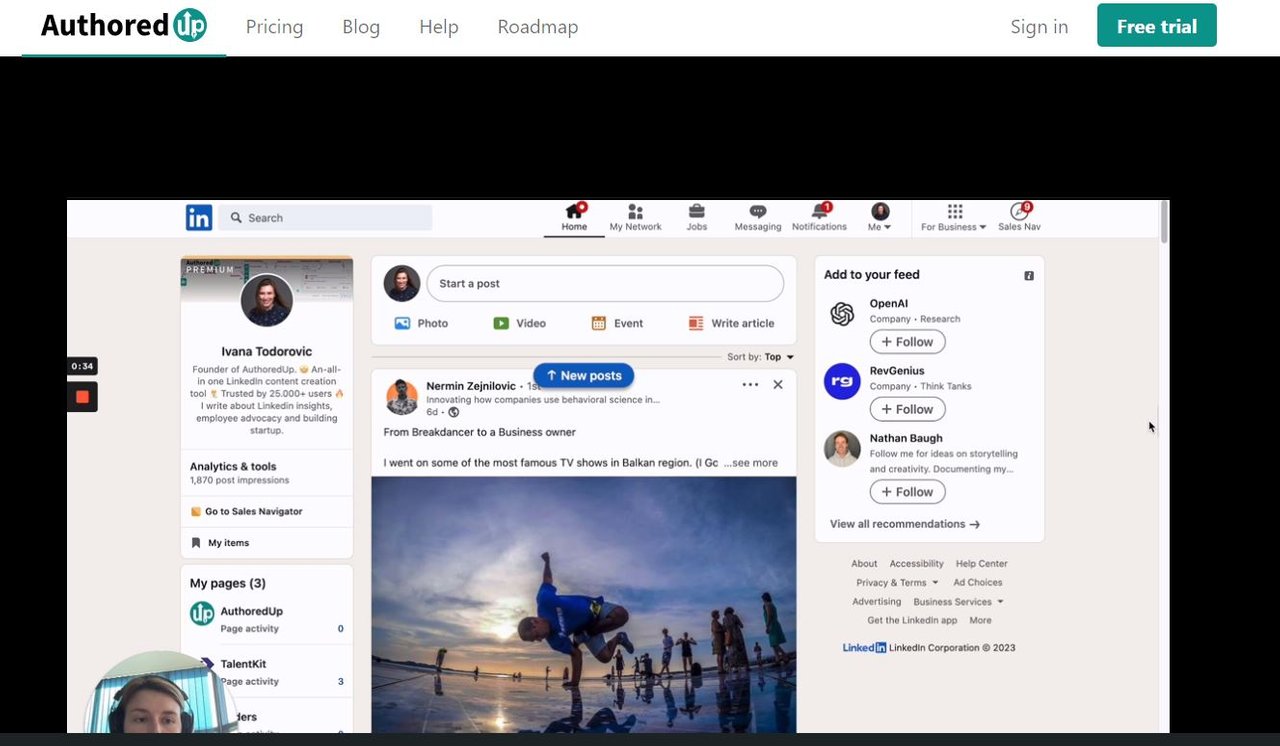Click the Start a post field
The width and height of the screenshot is (1280, 746).
click(x=605, y=284)
